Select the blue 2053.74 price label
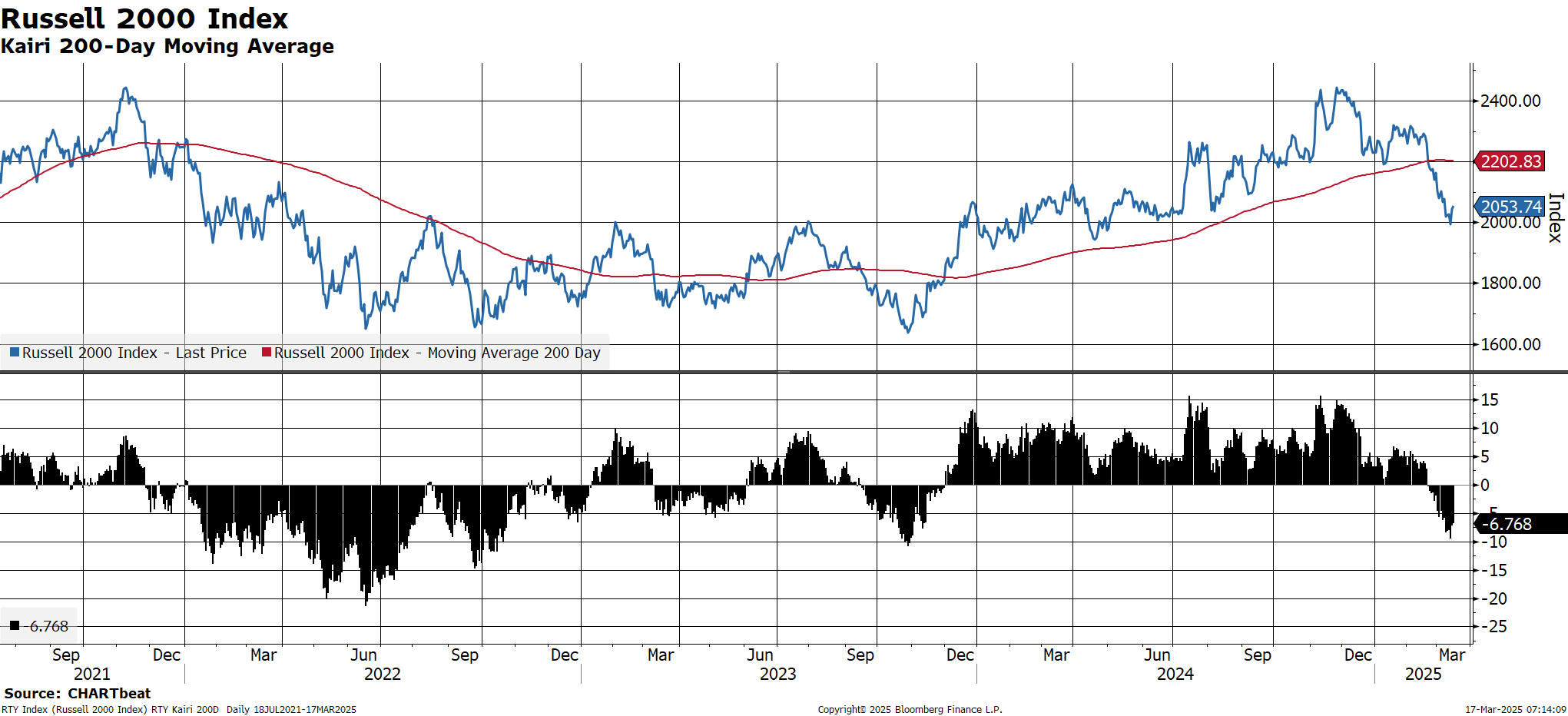The image size is (1568, 716). coord(1509,207)
